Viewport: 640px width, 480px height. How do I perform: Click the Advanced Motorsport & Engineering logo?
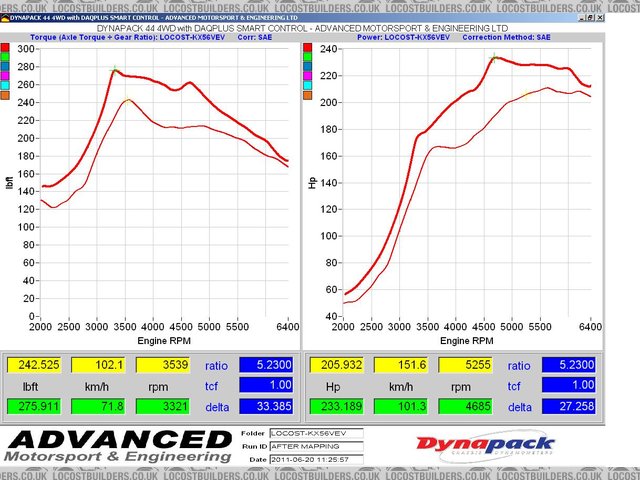point(118,446)
